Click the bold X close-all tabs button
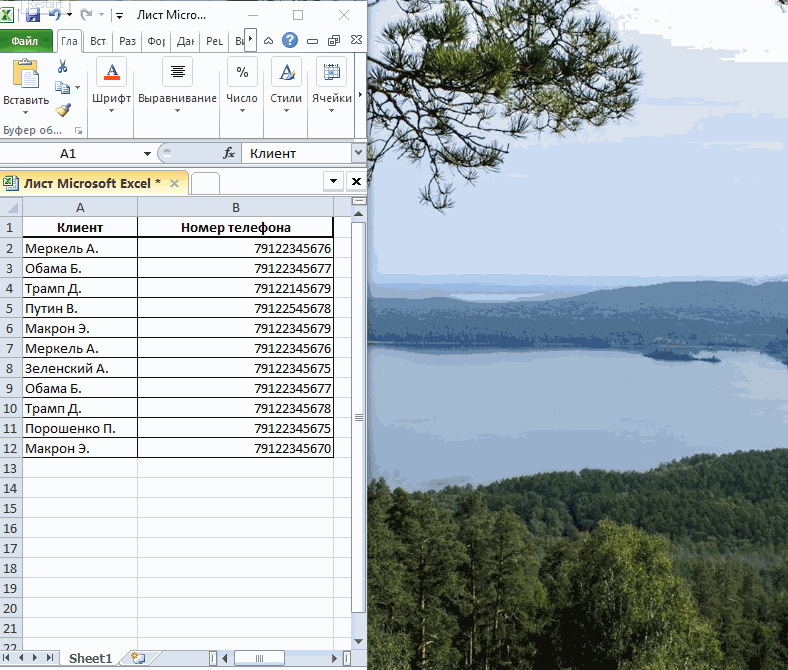Viewport: 788px width, 670px height. pyautogui.click(x=356, y=181)
